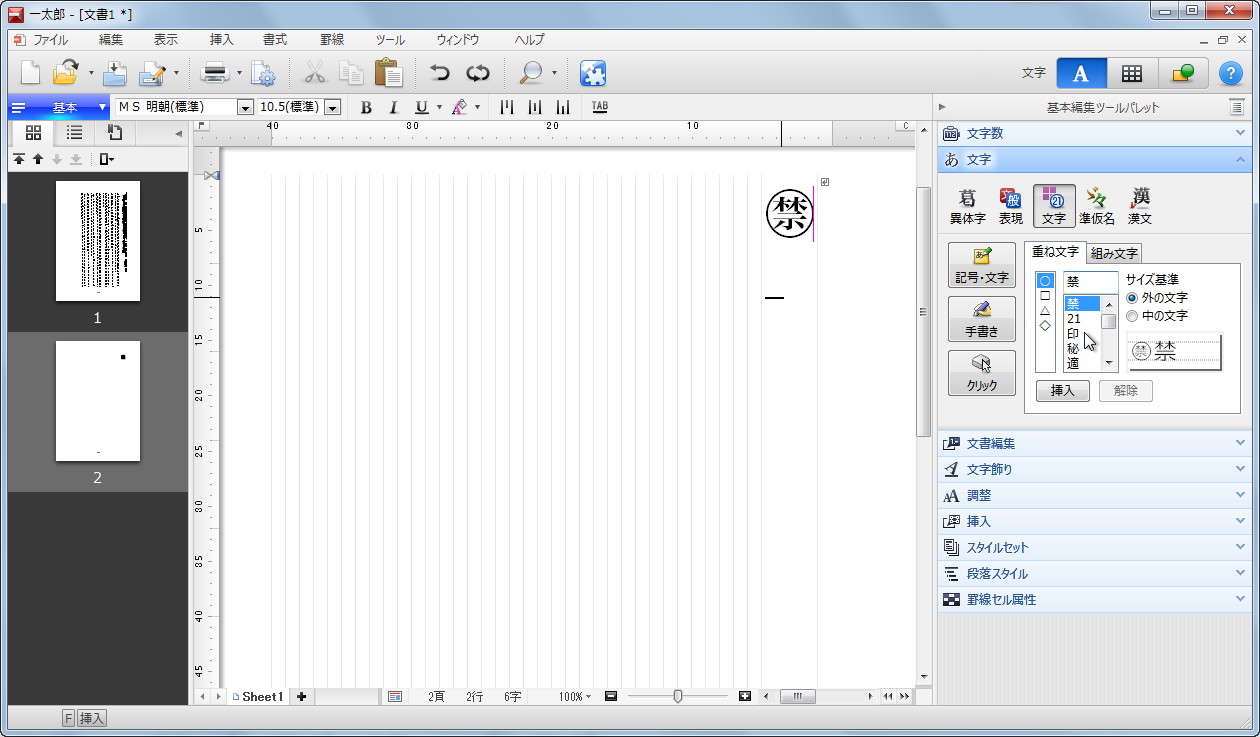Move to top page arrow in sidebar

19,159
